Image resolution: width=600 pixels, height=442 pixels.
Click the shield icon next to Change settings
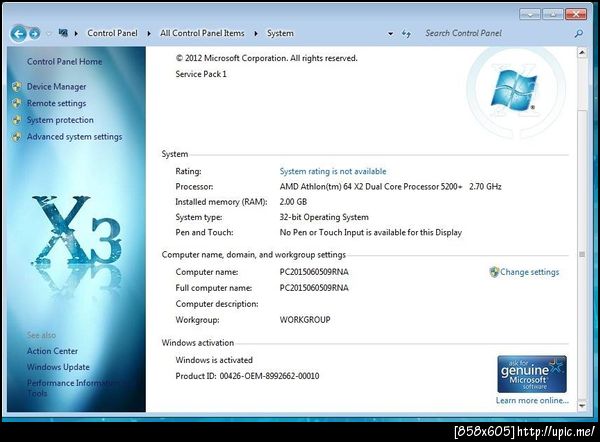click(x=494, y=272)
